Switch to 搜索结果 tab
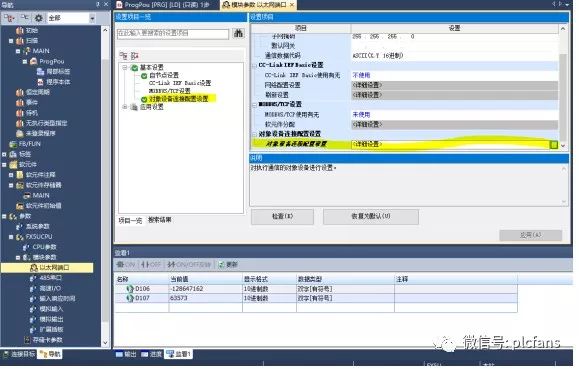Screen dimensions: 579x369 click(x=160, y=220)
